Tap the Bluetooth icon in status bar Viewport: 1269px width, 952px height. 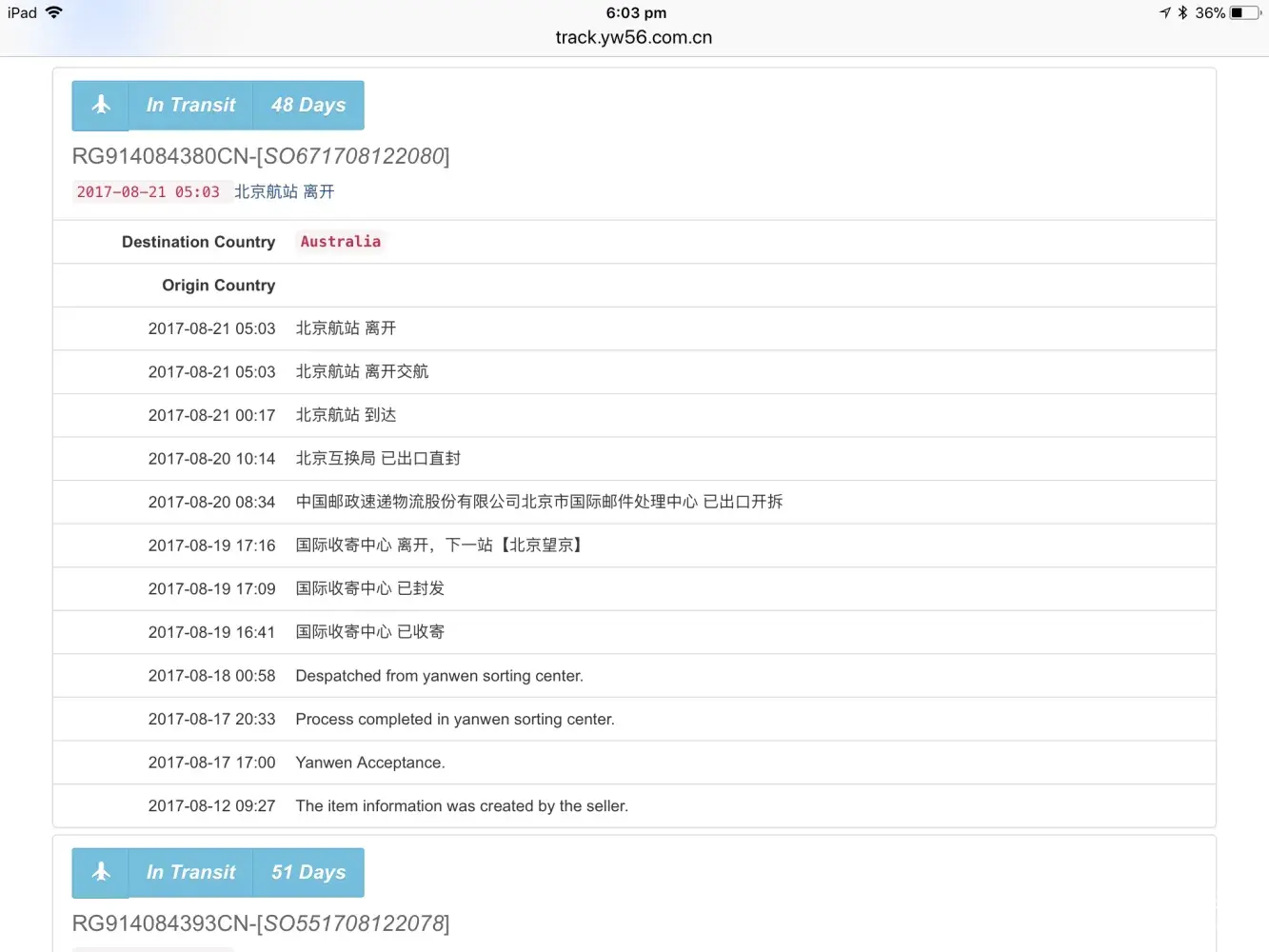1182,12
